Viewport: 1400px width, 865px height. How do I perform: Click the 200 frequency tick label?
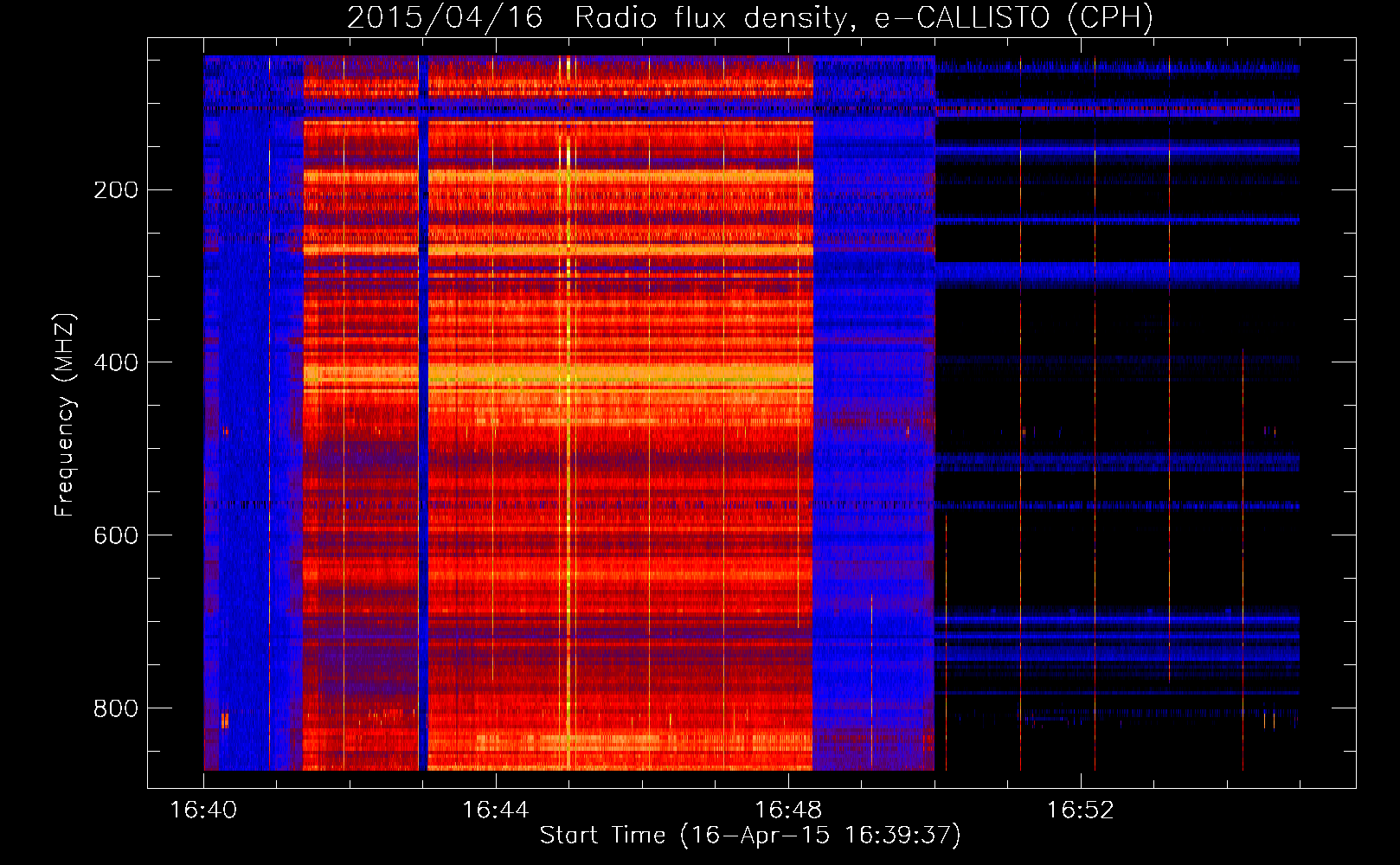(x=115, y=190)
